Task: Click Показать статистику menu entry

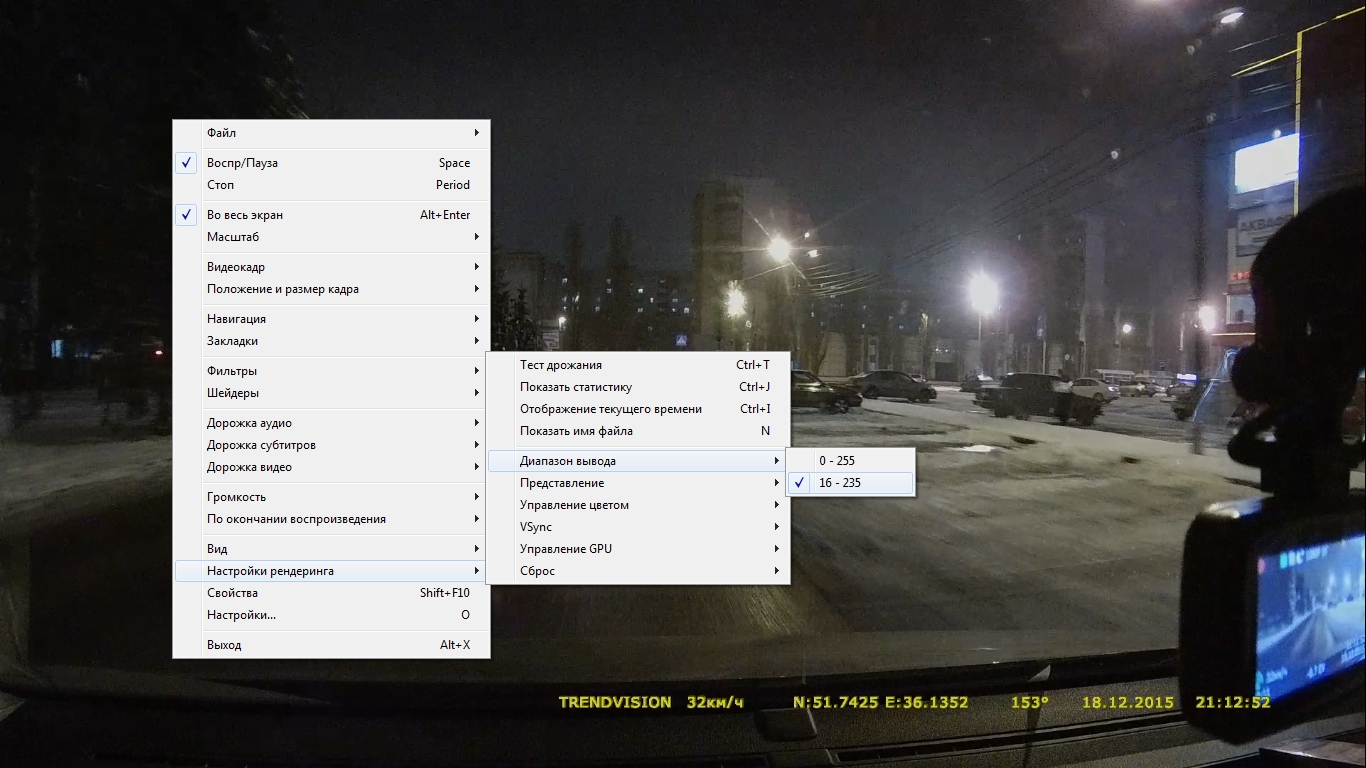Action: tap(575, 387)
